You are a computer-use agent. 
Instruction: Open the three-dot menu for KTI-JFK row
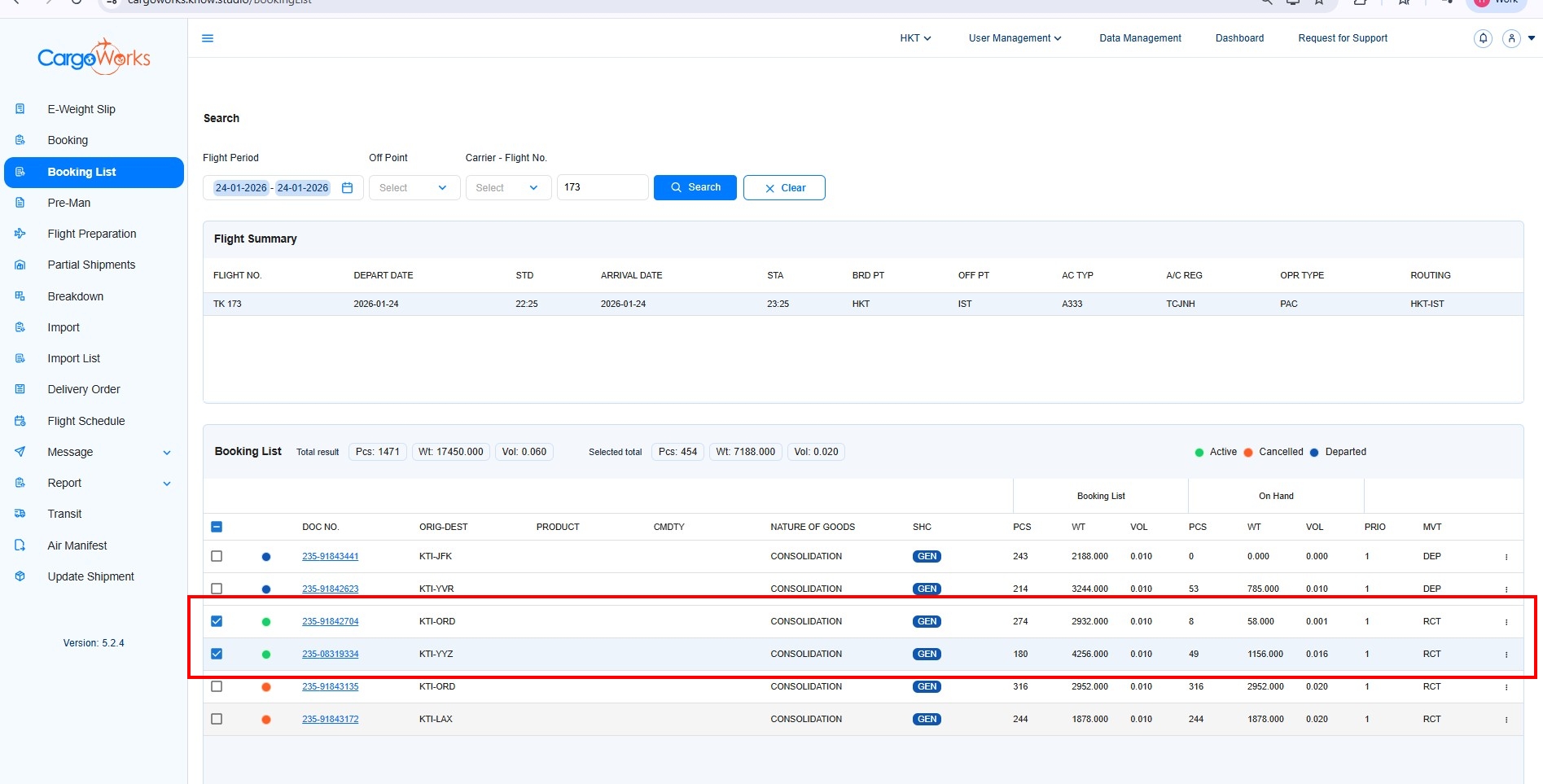(1506, 557)
